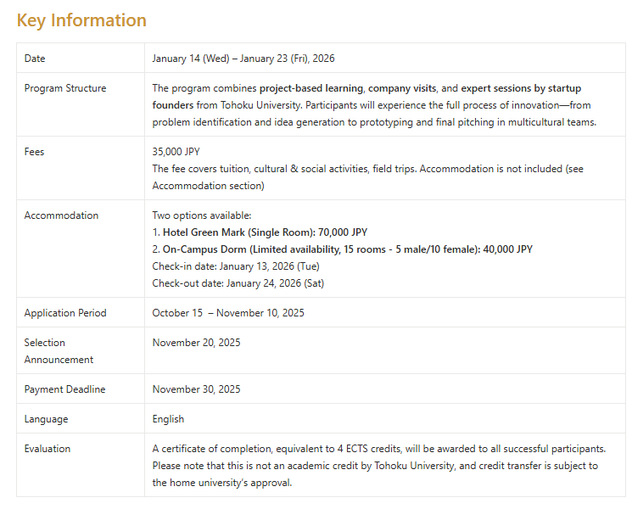Click the Language row label
638x509 pixels.
click(46, 419)
